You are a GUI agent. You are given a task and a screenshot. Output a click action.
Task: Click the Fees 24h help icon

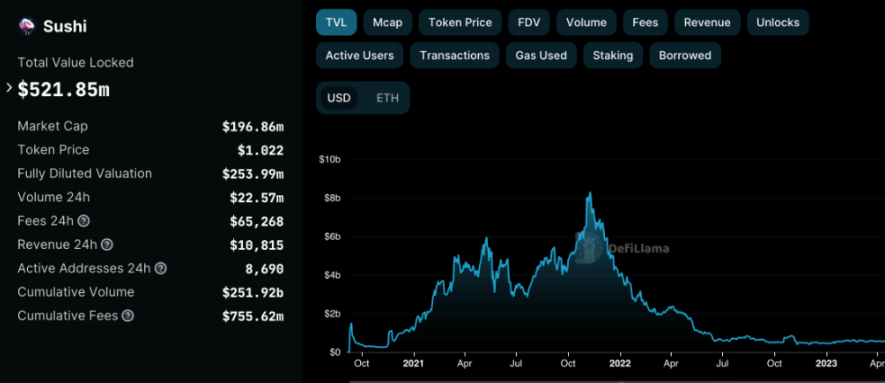(84, 221)
